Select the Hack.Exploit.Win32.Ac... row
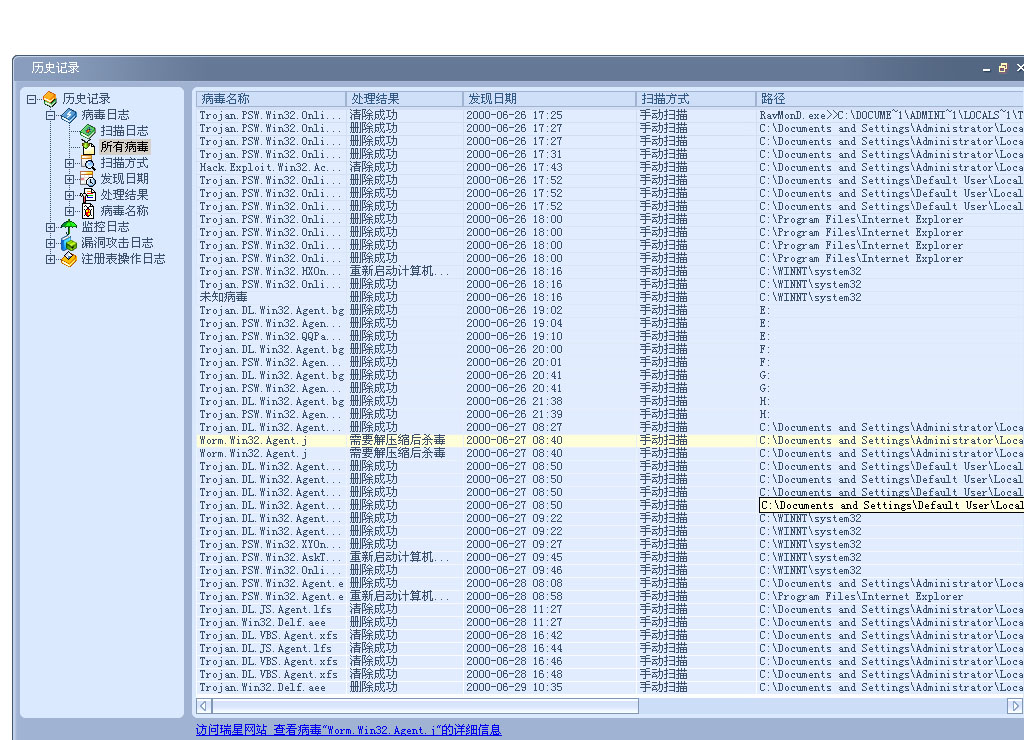This screenshot has width=1024, height=740. [x=610, y=167]
